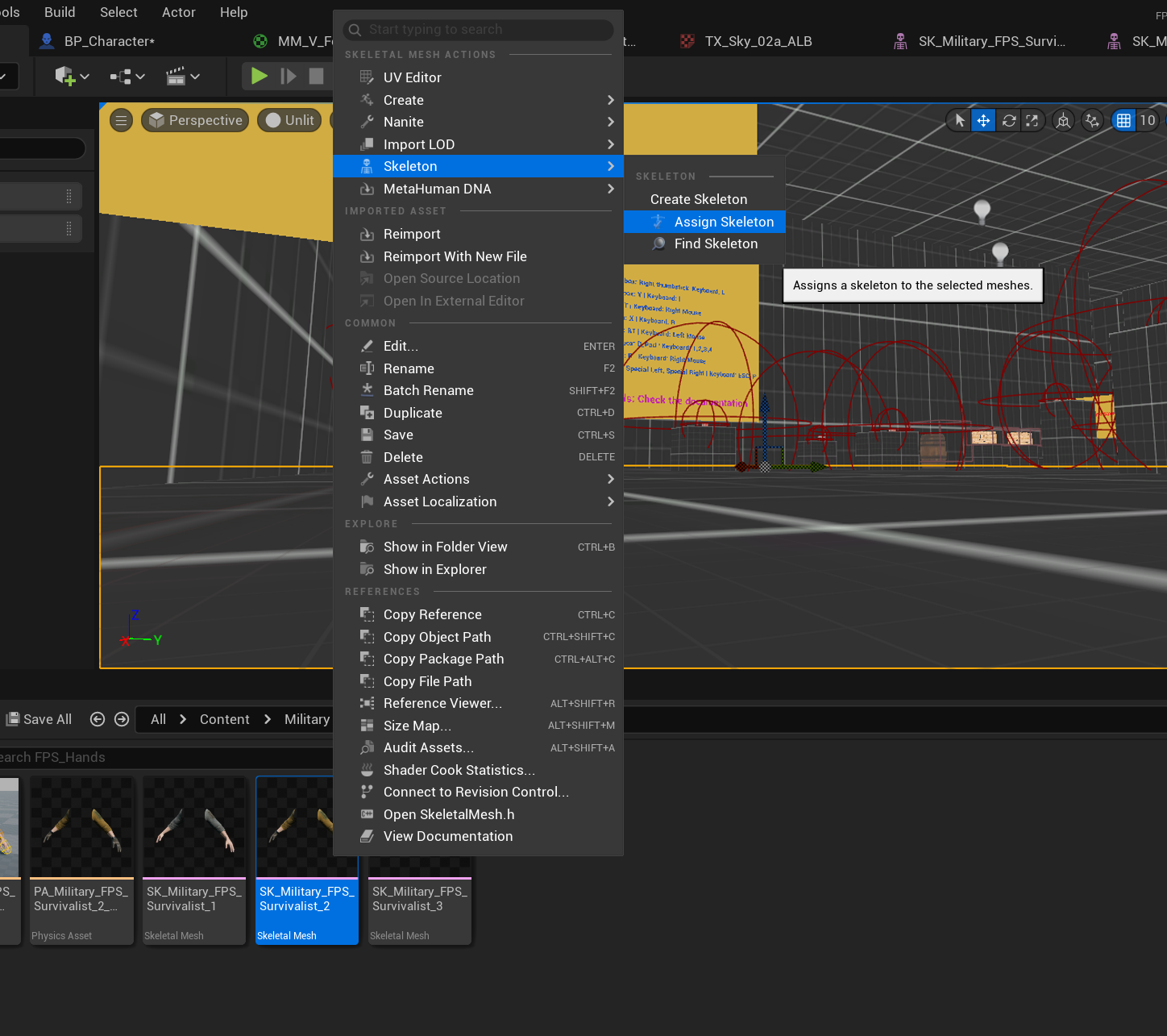The image size is (1167, 1036).
Task: Open the Unlit view mode dropdown
Action: [x=290, y=120]
